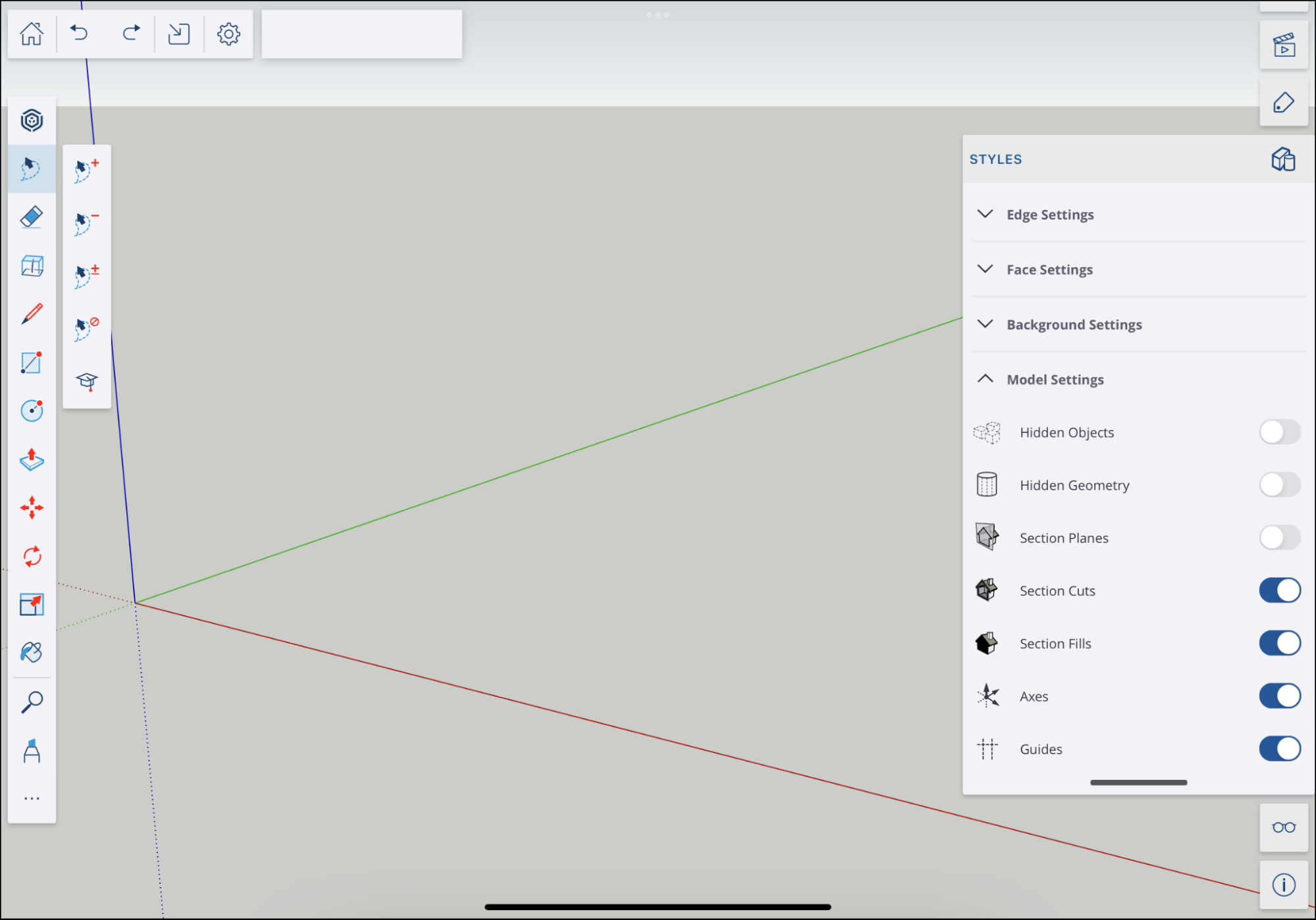Screen dimensions: 1316x920
Task: Select the Eraser tool
Action: [x=32, y=217]
